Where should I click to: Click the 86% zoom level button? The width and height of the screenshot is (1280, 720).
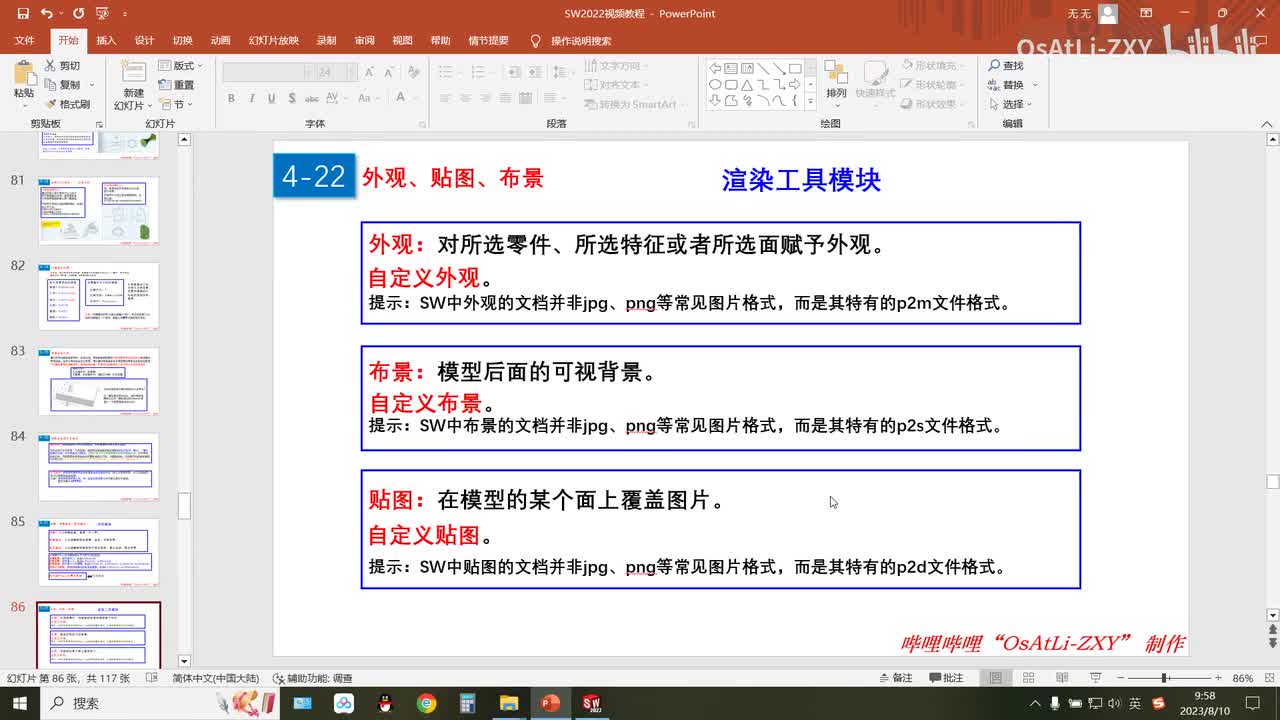click(x=1243, y=678)
